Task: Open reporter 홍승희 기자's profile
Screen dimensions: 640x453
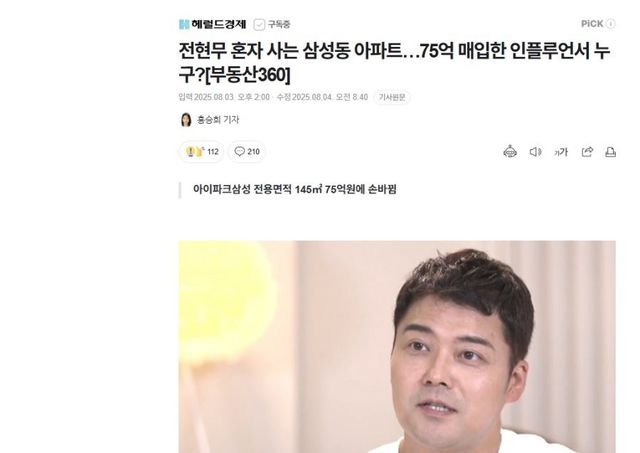Action: click(218, 120)
